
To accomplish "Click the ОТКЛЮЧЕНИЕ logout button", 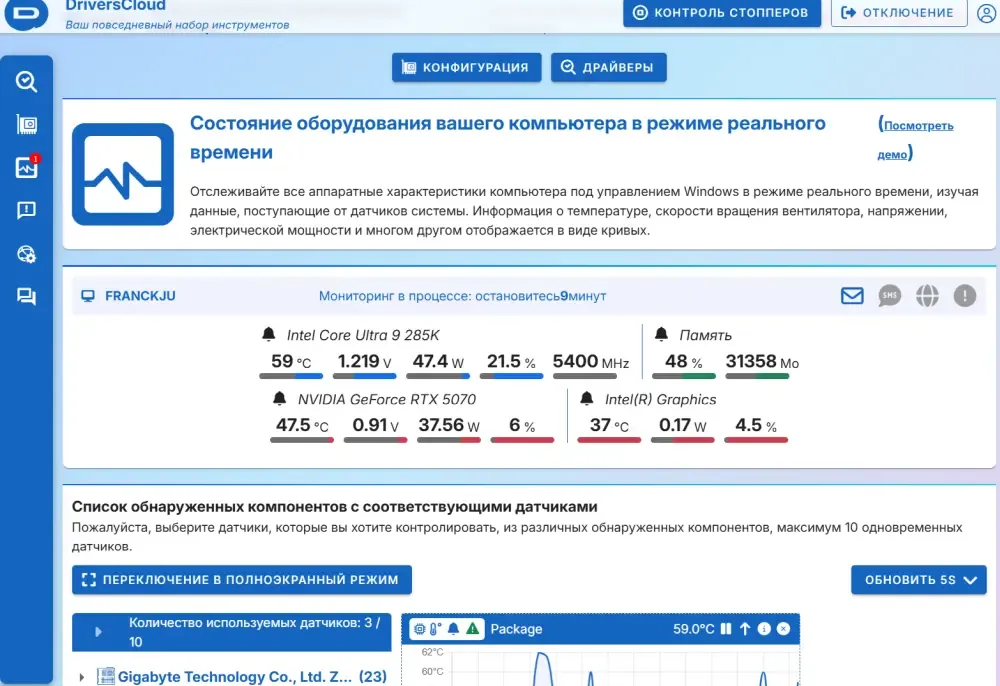I will click(x=899, y=13).
